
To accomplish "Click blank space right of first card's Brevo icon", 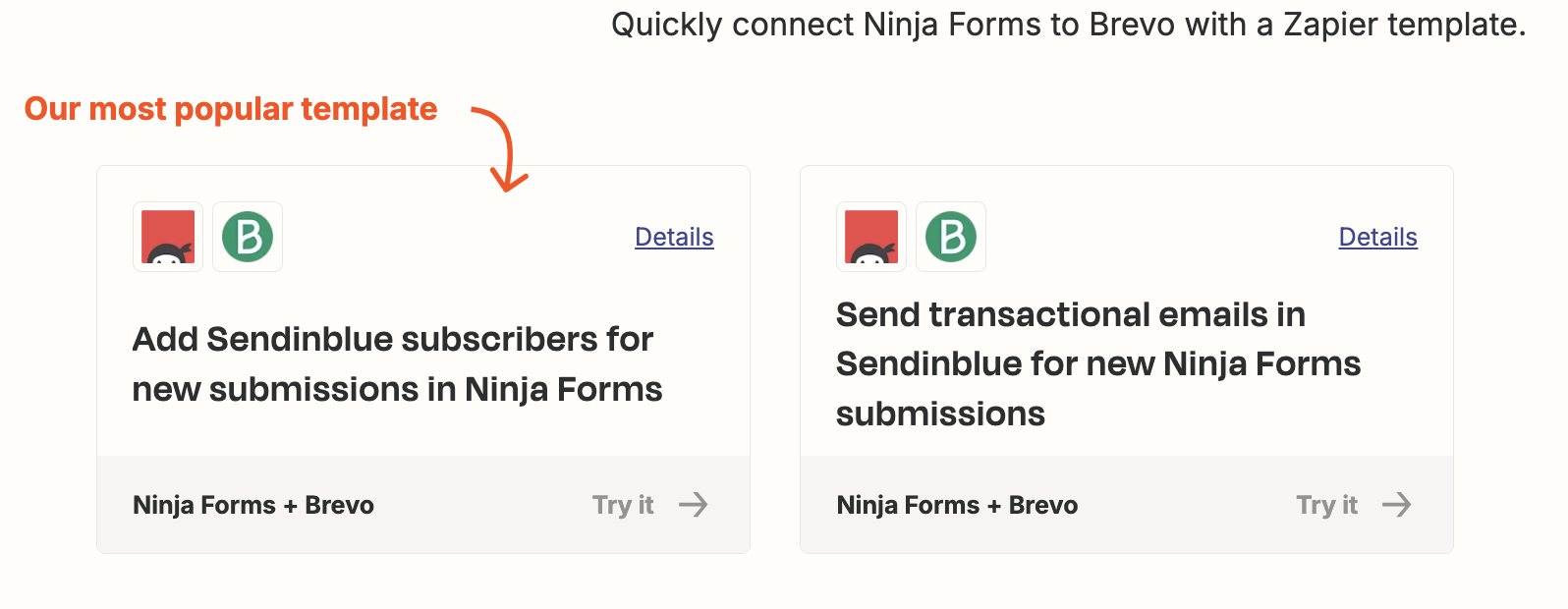I will (452, 237).
